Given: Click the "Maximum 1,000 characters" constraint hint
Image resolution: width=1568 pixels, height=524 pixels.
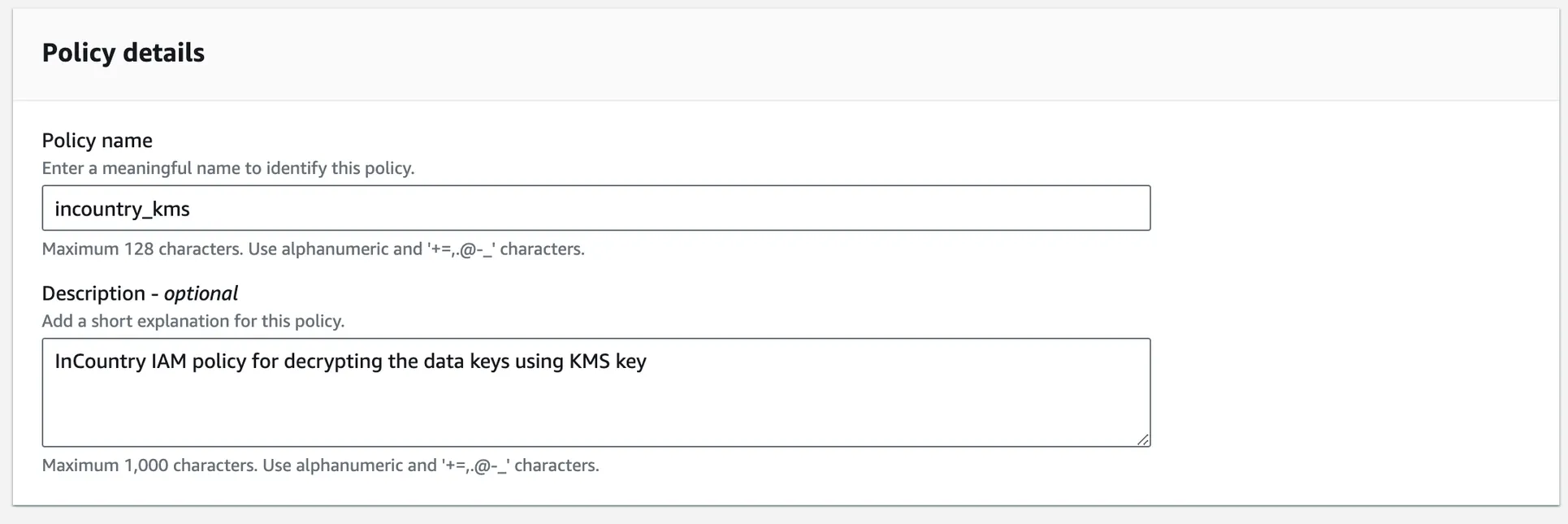Looking at the screenshot, I should 320,466.
